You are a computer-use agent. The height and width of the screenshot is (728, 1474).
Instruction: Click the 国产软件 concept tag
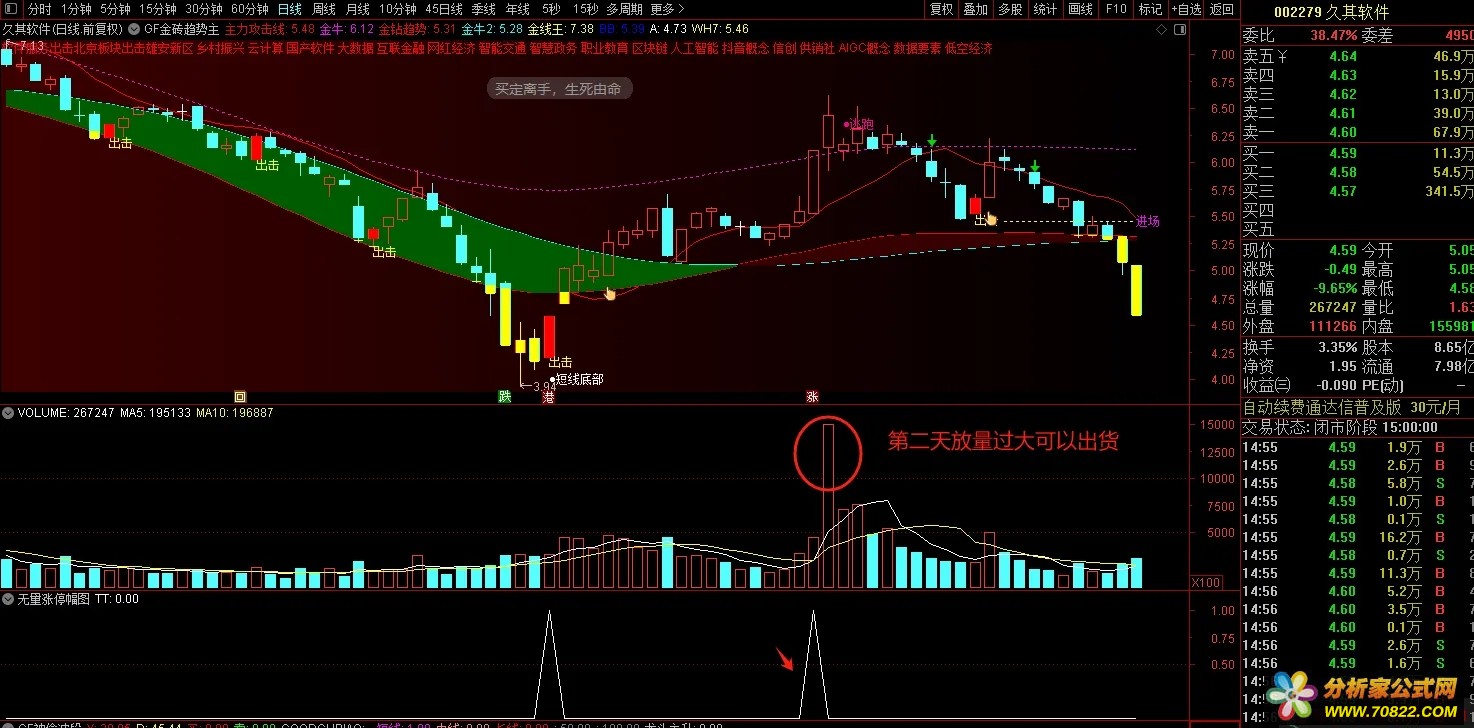tap(310, 48)
